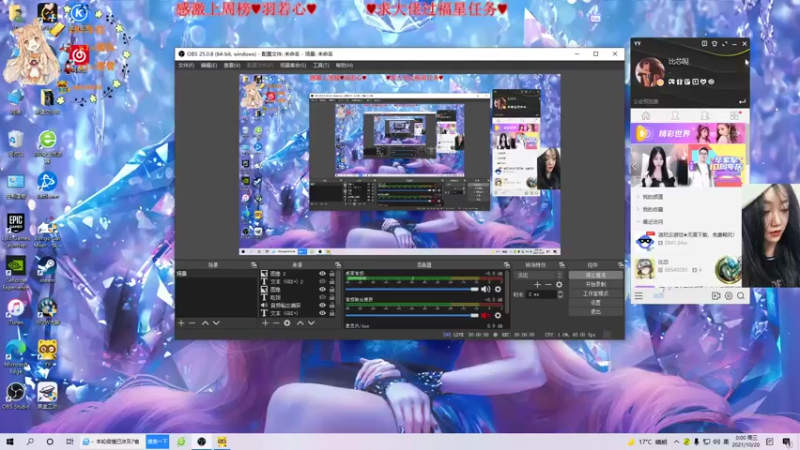Open Epic Games Launcher desktop icon

16,231
